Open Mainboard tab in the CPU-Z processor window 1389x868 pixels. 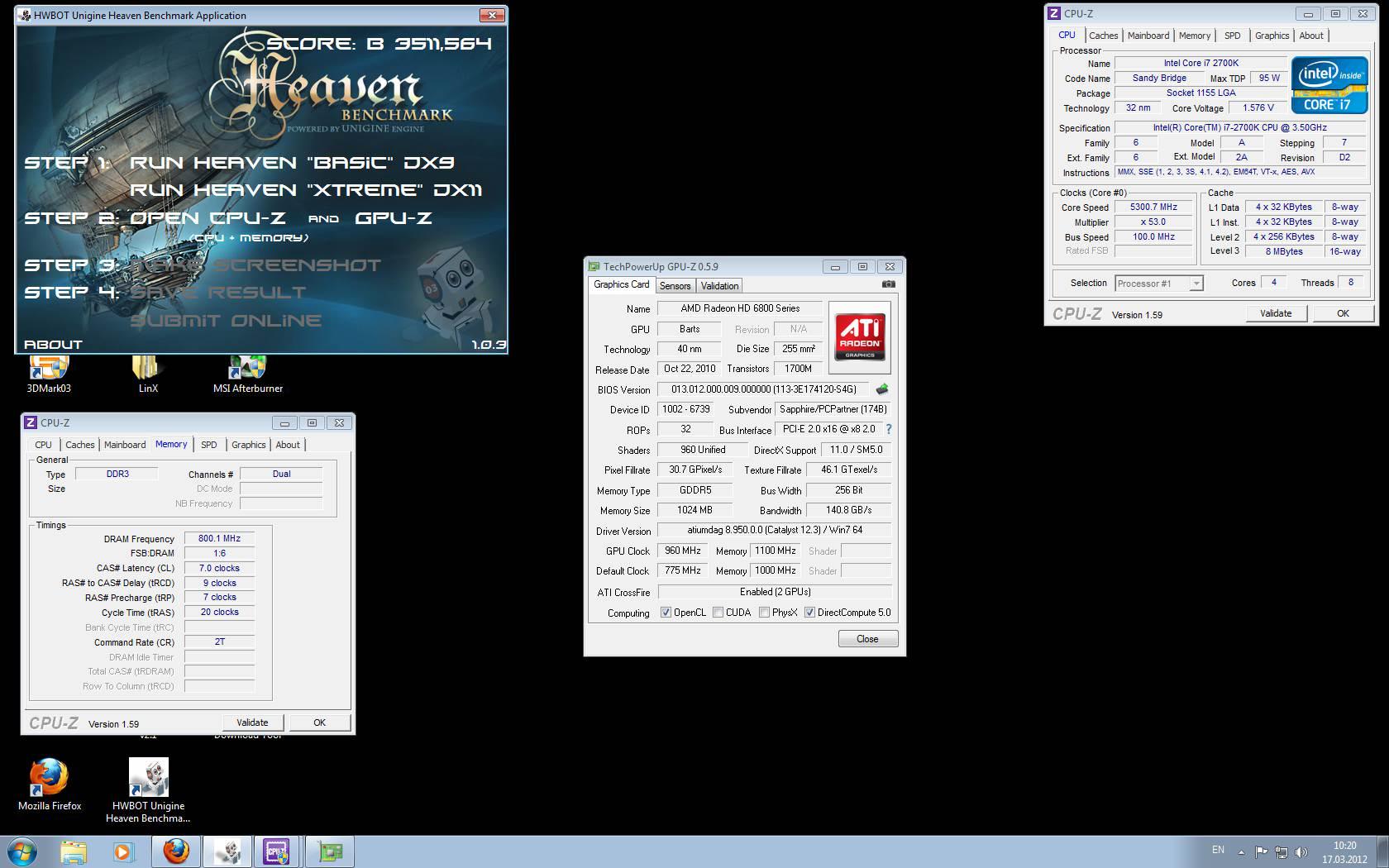(1148, 36)
